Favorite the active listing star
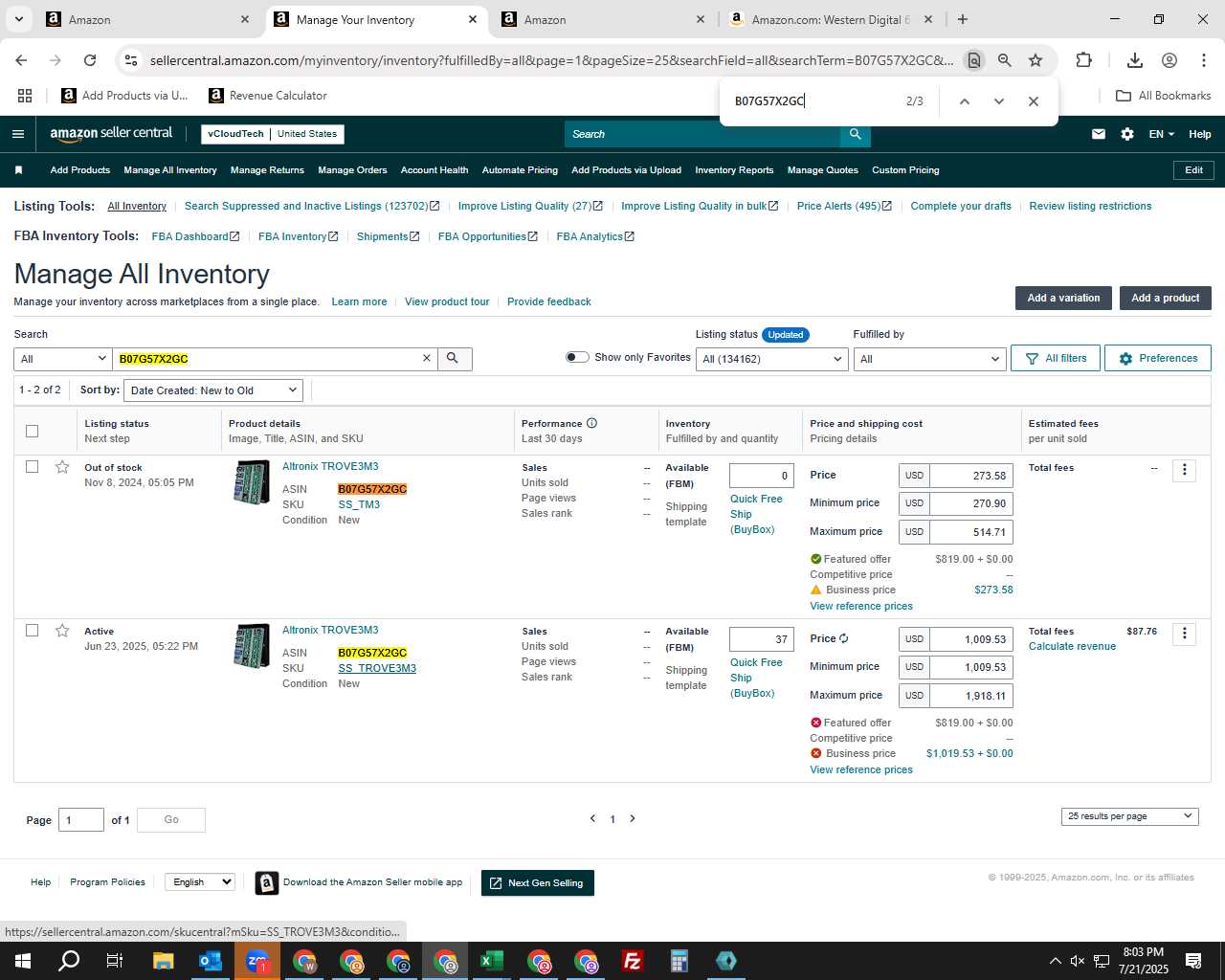 [62, 631]
